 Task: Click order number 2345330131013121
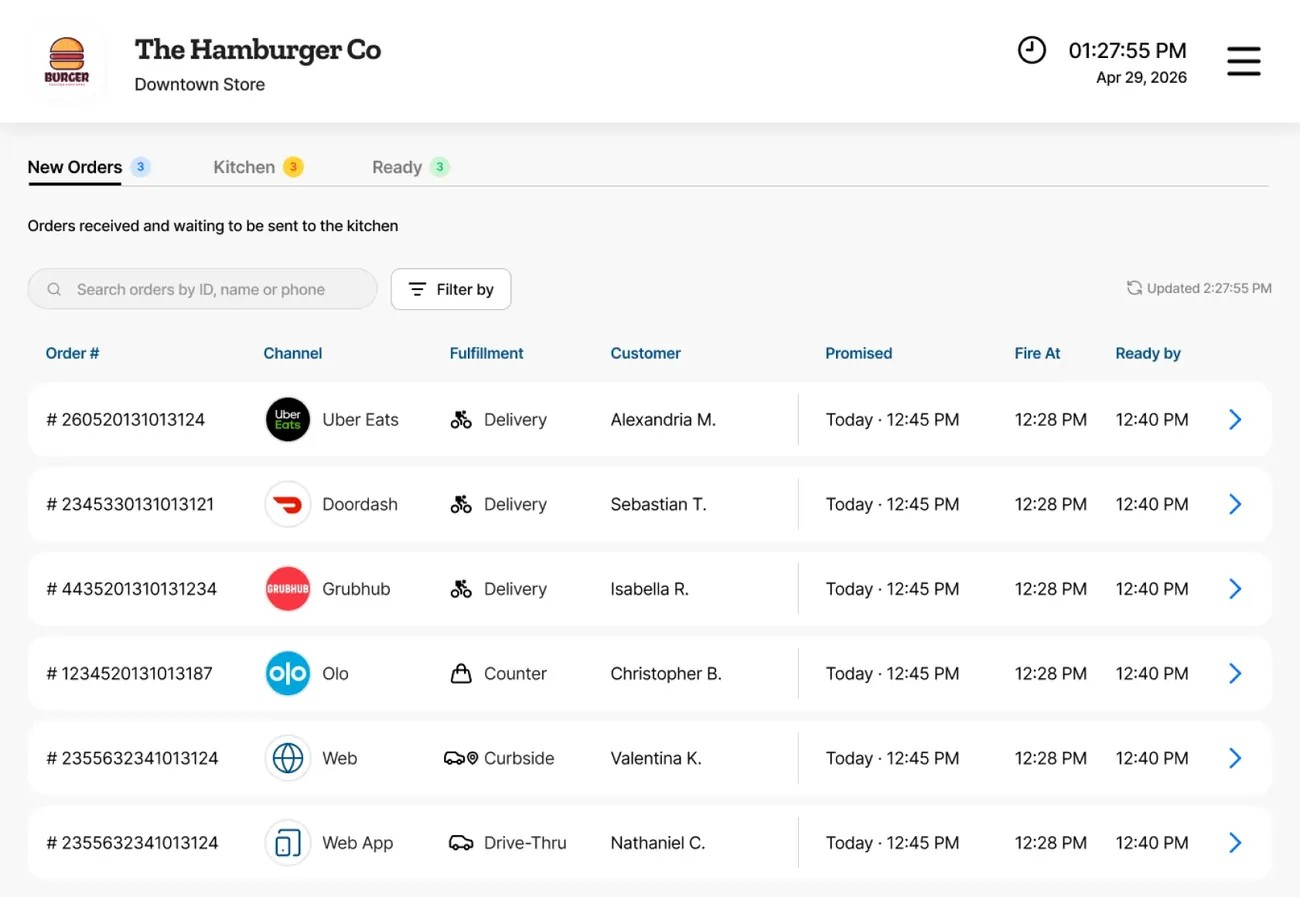pyautogui.click(x=130, y=504)
